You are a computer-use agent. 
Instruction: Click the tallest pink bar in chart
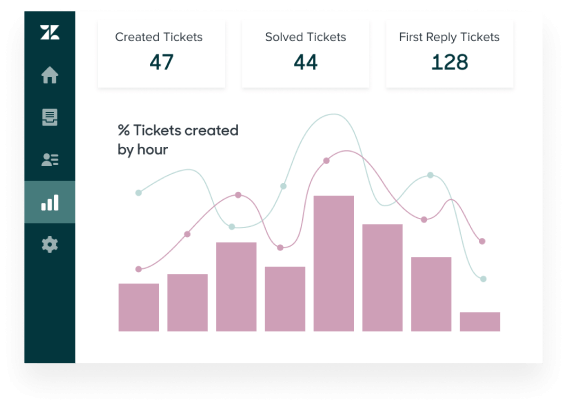pos(334,263)
